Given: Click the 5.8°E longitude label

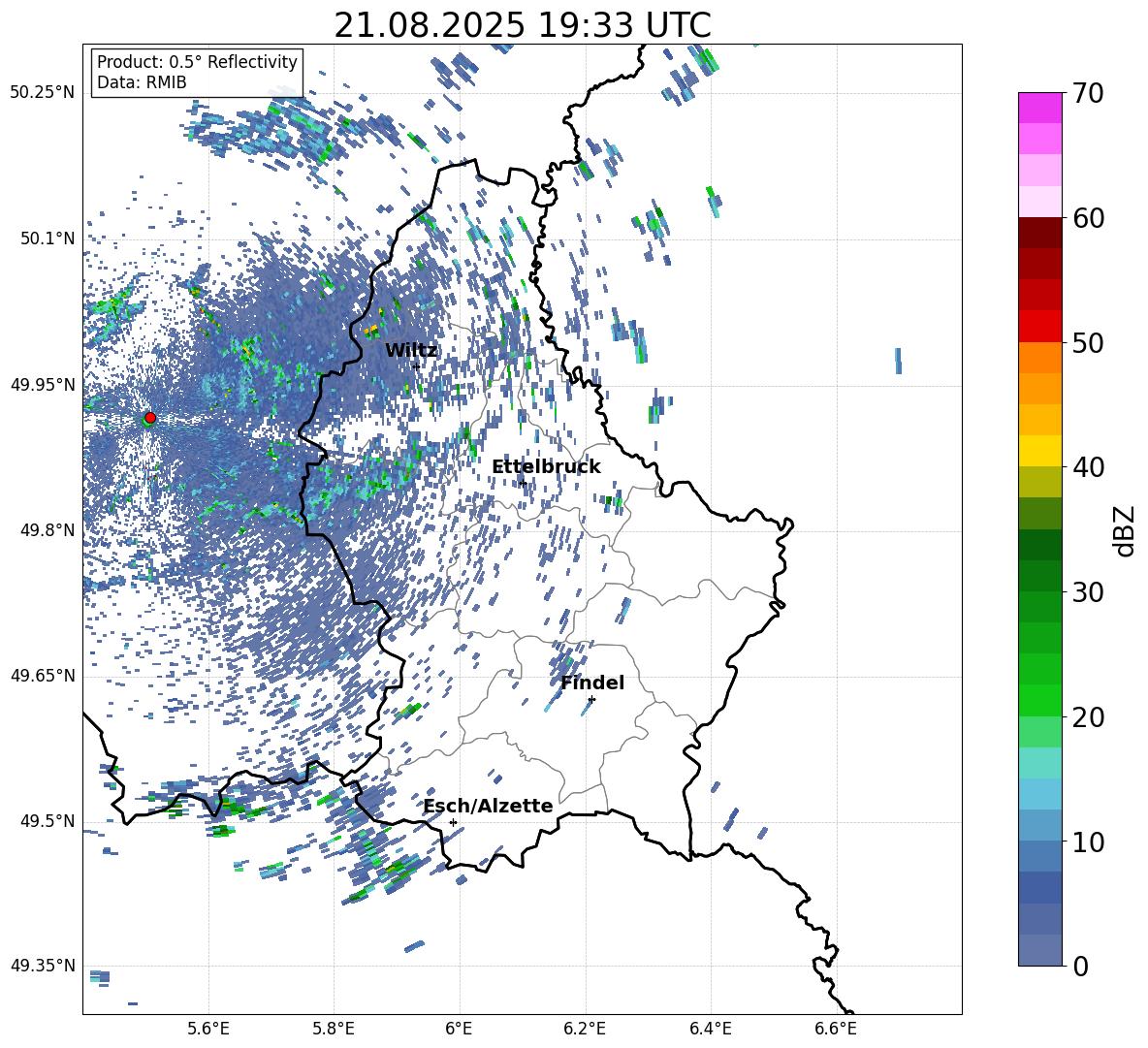Looking at the screenshot, I should pyautogui.click(x=334, y=1029).
